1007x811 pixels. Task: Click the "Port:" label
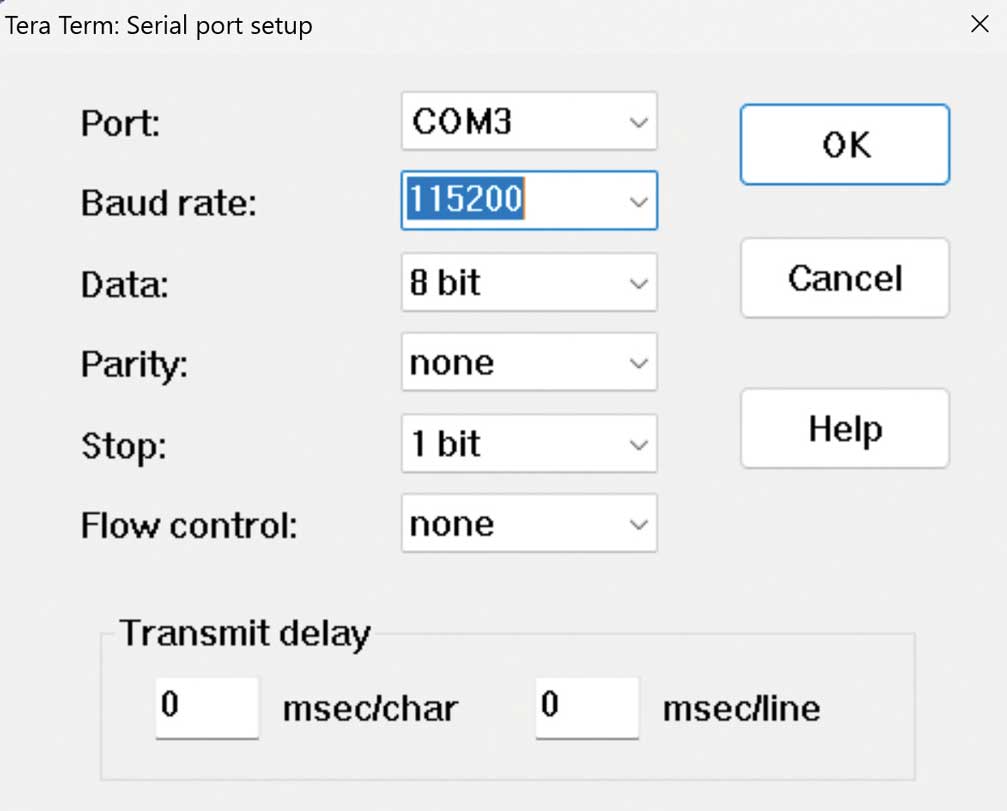pos(120,124)
